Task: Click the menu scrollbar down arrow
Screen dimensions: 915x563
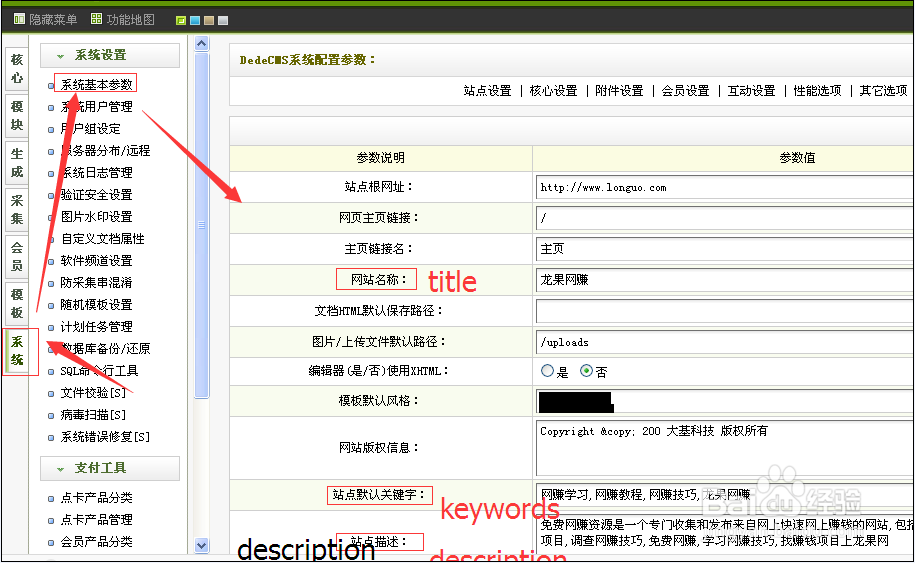Action: click(202, 545)
